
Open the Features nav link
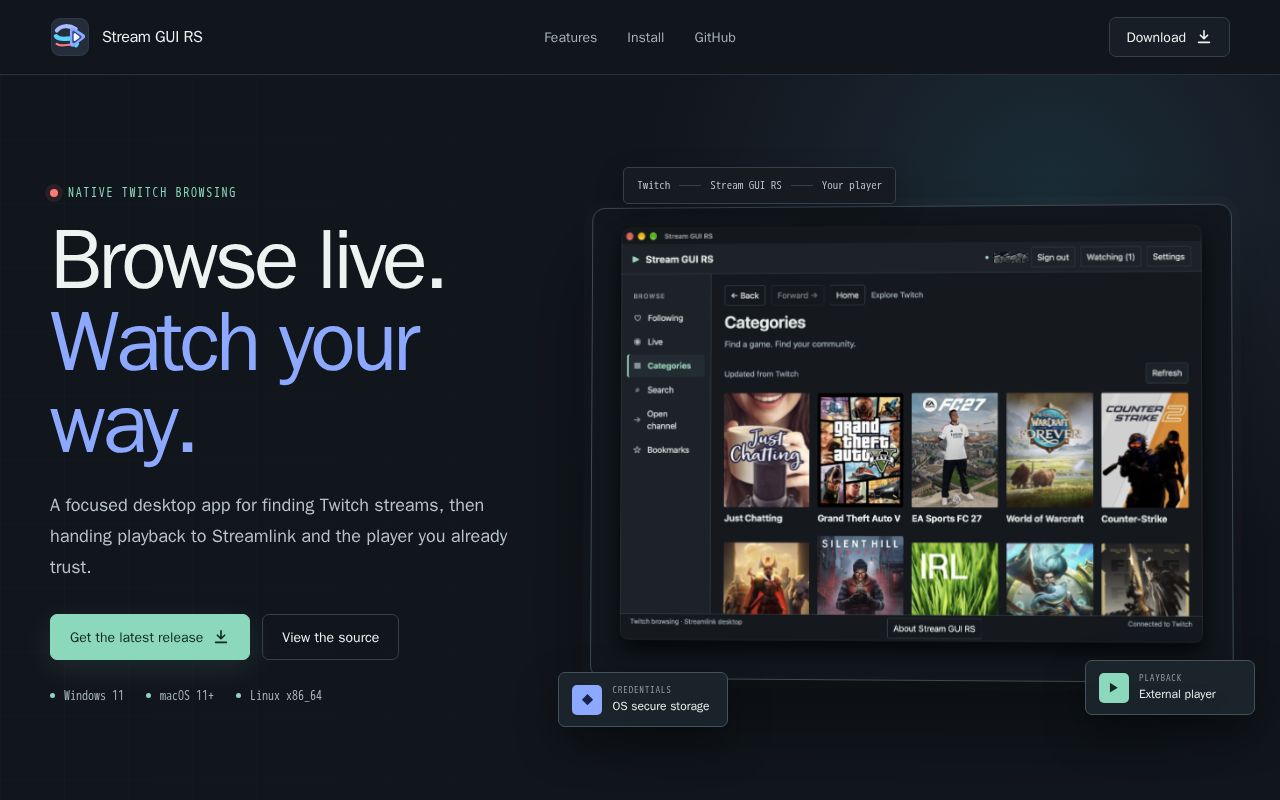[570, 37]
